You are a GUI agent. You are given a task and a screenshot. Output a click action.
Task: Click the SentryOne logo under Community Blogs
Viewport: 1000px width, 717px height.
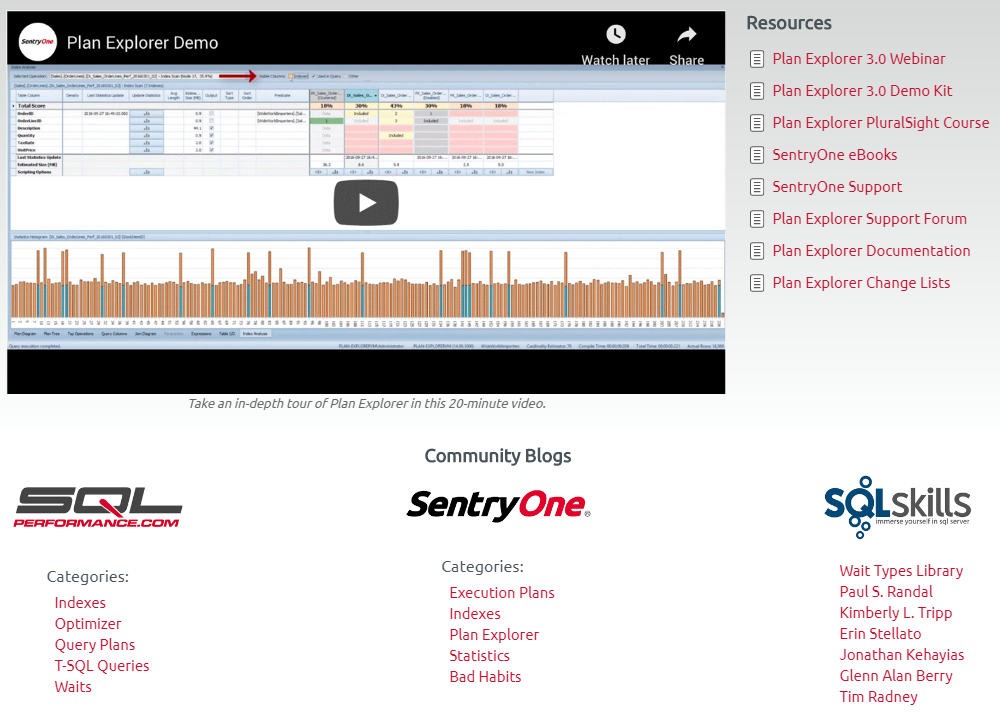click(x=497, y=505)
